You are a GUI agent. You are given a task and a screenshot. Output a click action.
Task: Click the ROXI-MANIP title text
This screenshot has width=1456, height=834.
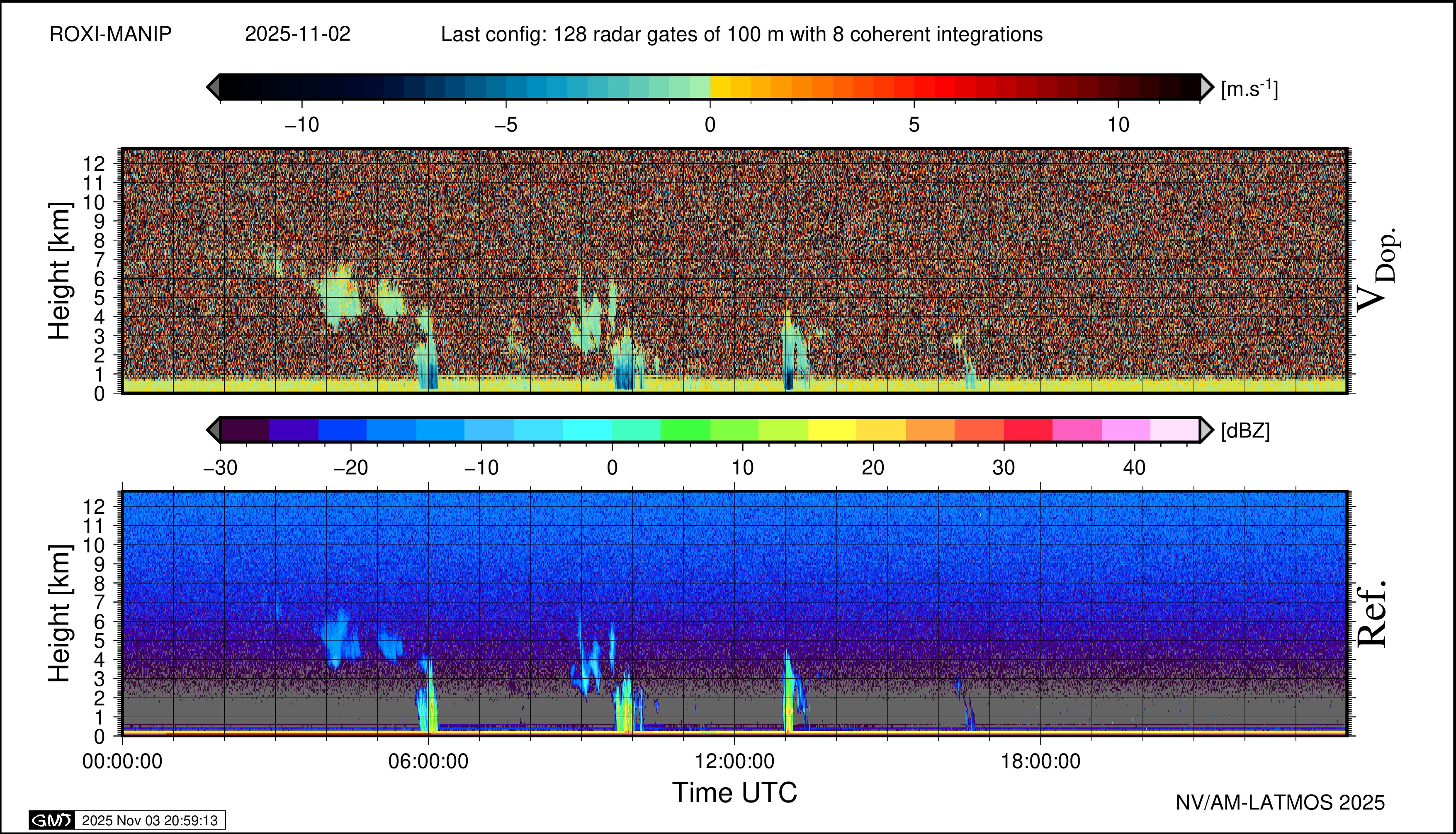111,34
